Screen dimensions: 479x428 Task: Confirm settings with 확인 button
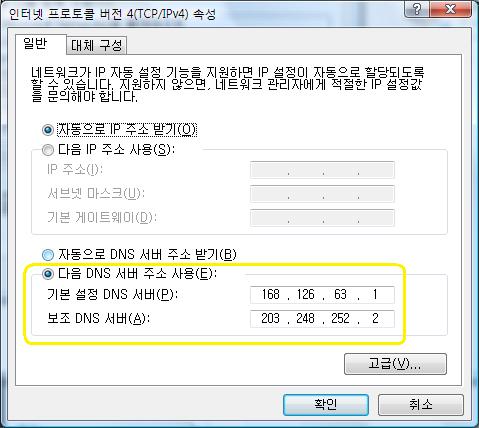(326, 405)
